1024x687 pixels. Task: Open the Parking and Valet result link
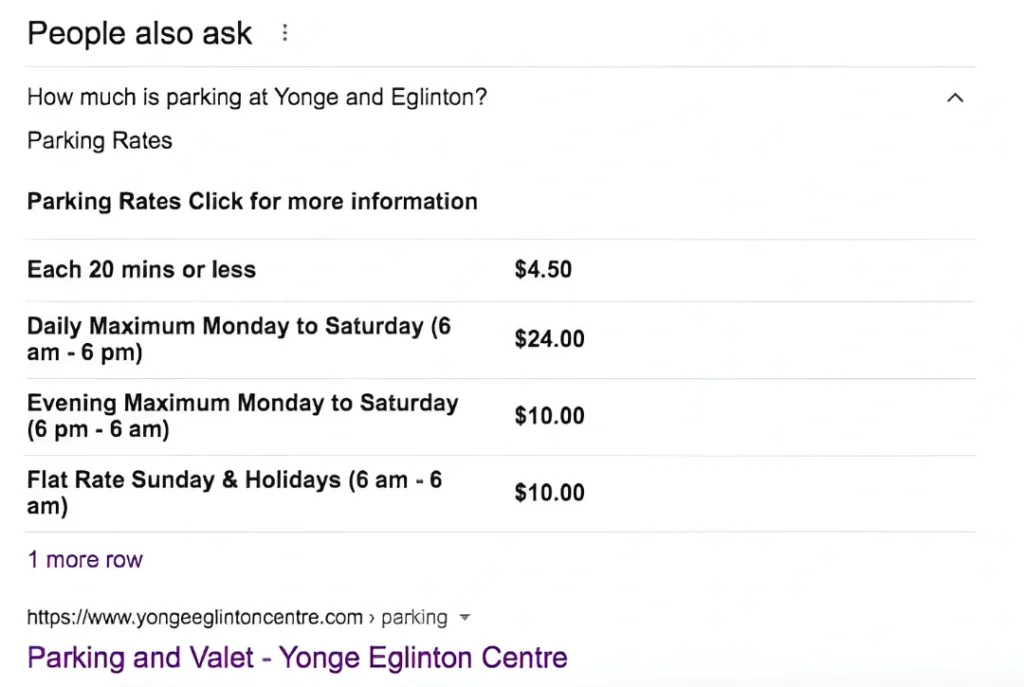297,657
